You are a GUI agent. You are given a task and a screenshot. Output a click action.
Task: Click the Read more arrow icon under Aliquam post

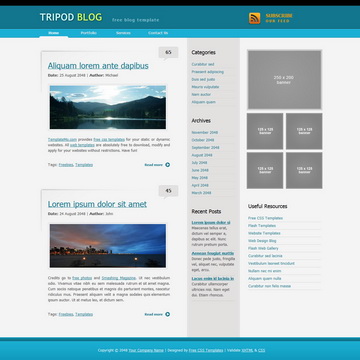167,165
